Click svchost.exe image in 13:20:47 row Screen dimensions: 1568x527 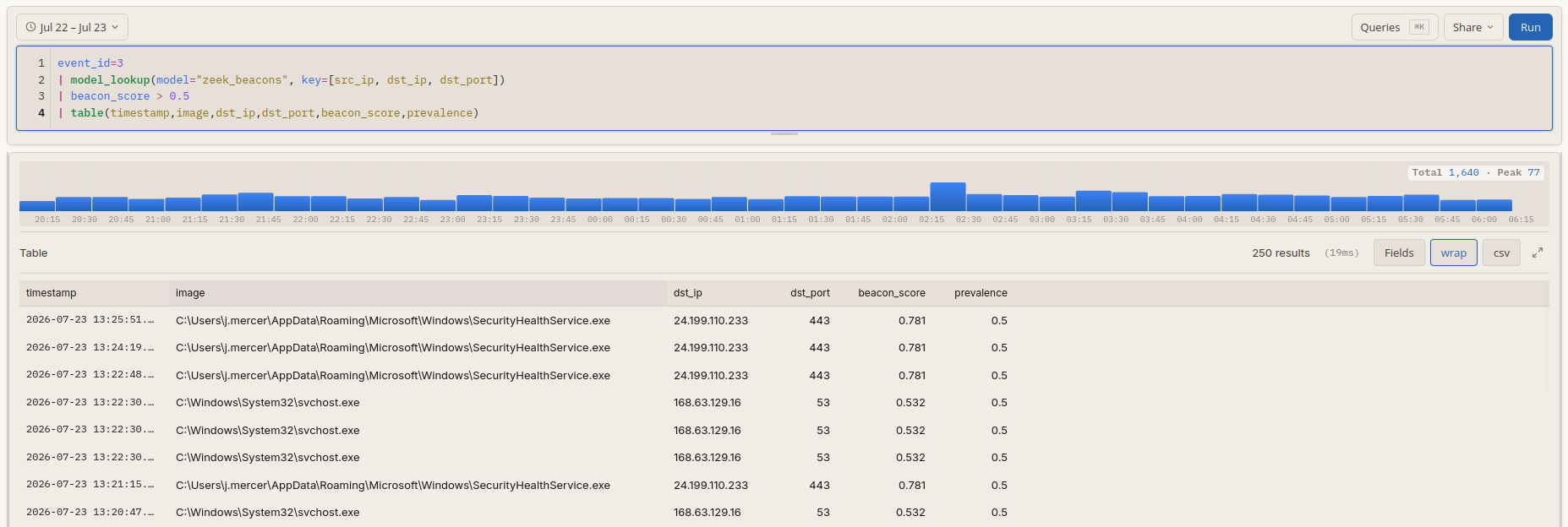268,512
